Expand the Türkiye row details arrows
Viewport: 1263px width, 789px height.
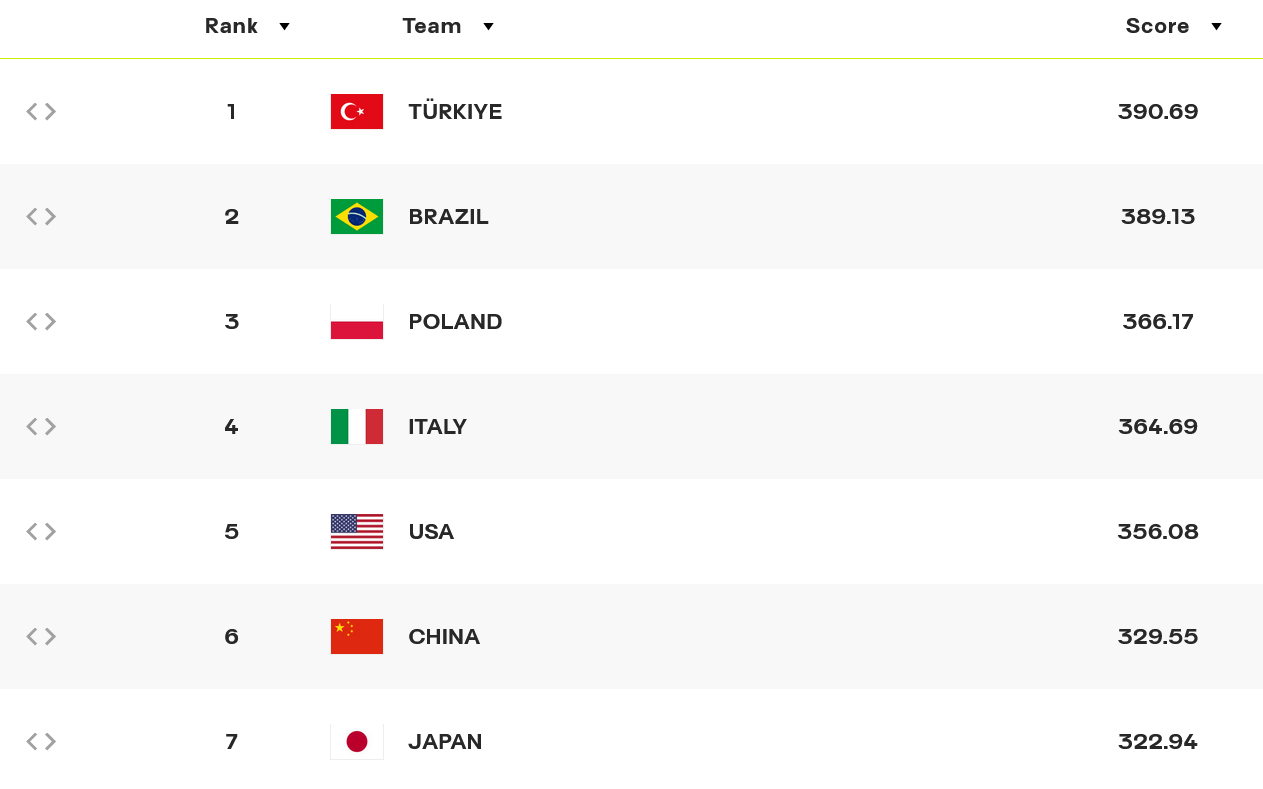coord(41,111)
